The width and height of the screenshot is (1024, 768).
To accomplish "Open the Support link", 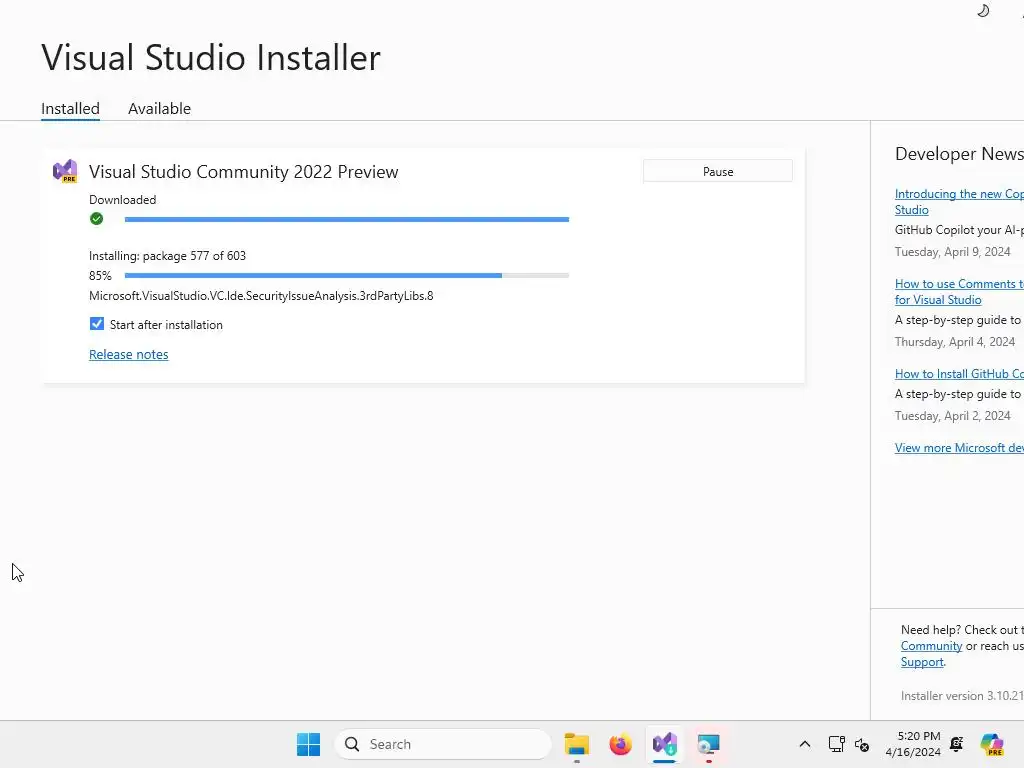I will [x=922, y=662].
